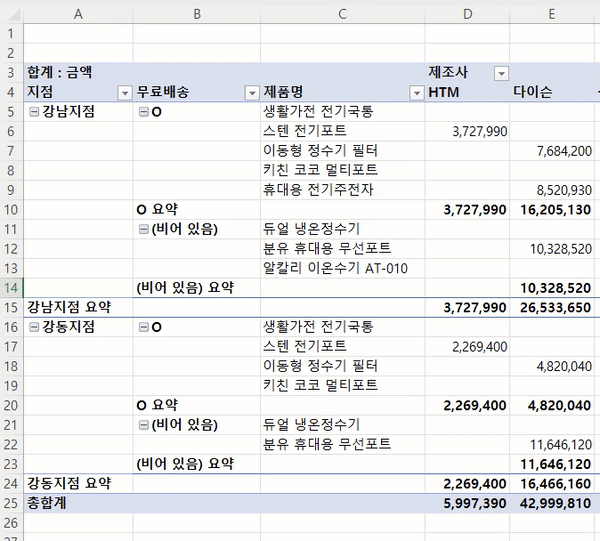Screen dimensions: 600x541
Task: Select 분유 휴대용 무선포트 in row 12
Action: 342,249
